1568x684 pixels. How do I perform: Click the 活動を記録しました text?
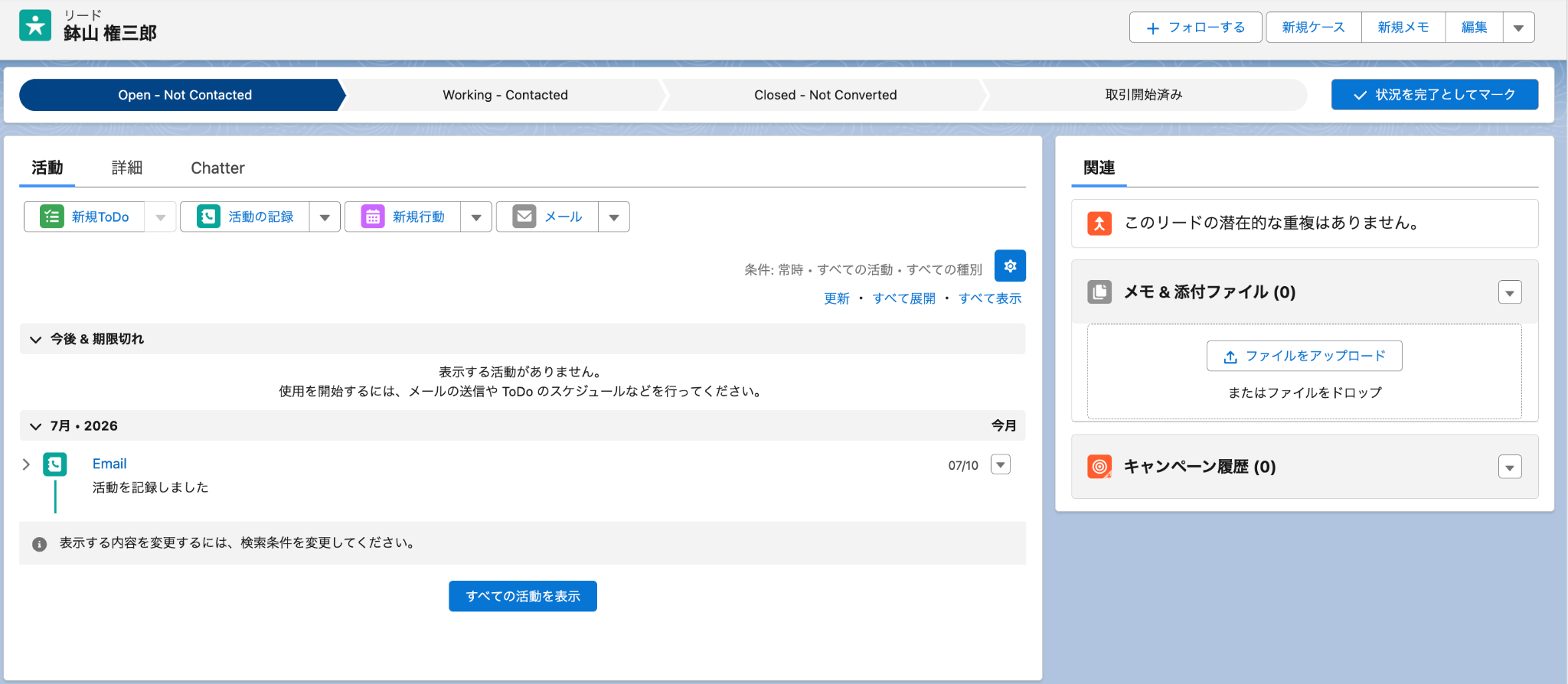(x=150, y=487)
